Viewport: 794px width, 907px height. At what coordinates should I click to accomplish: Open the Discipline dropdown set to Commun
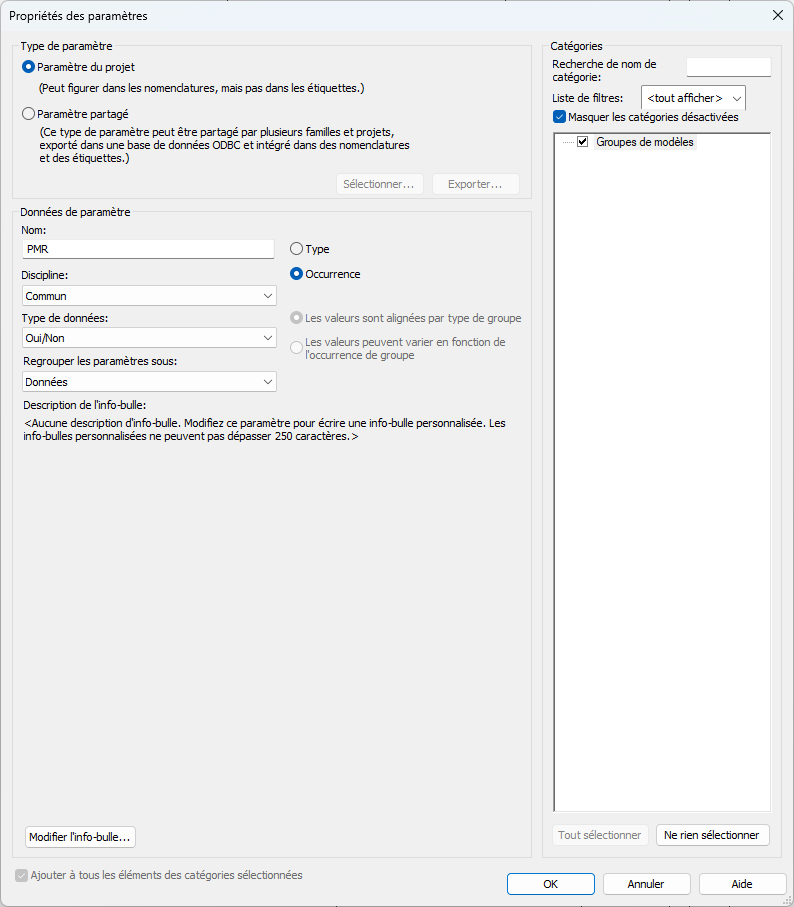(149, 296)
